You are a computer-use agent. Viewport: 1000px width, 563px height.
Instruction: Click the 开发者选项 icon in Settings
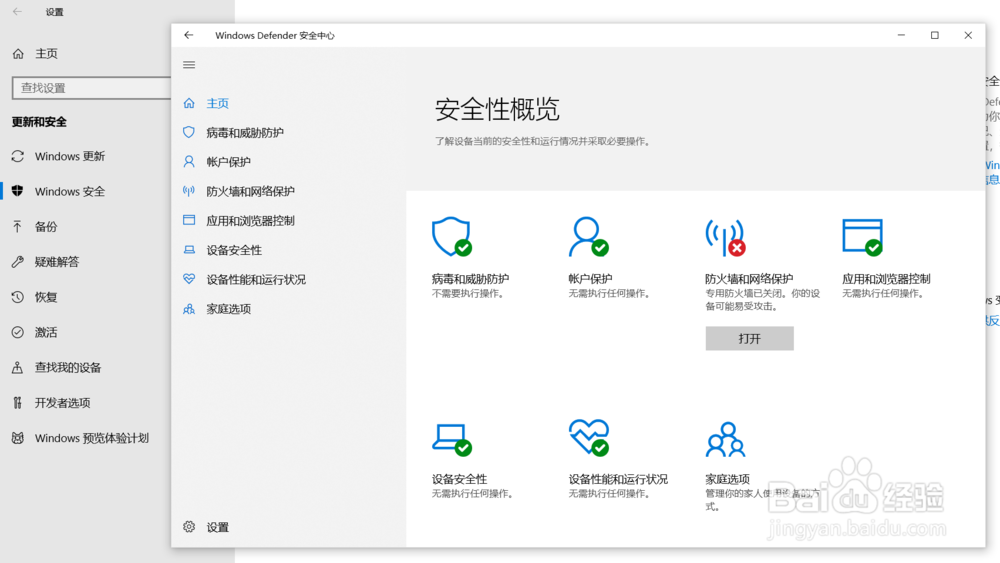pyautogui.click(x=18, y=402)
